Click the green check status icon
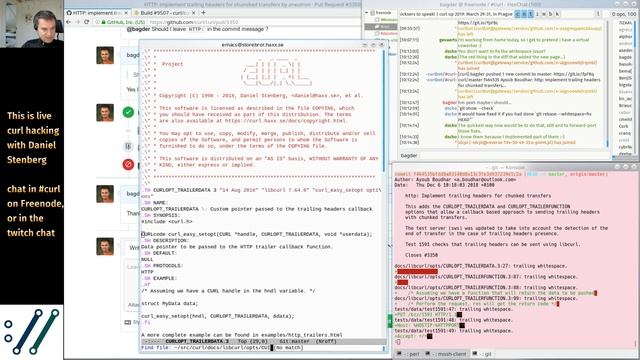 128,112
